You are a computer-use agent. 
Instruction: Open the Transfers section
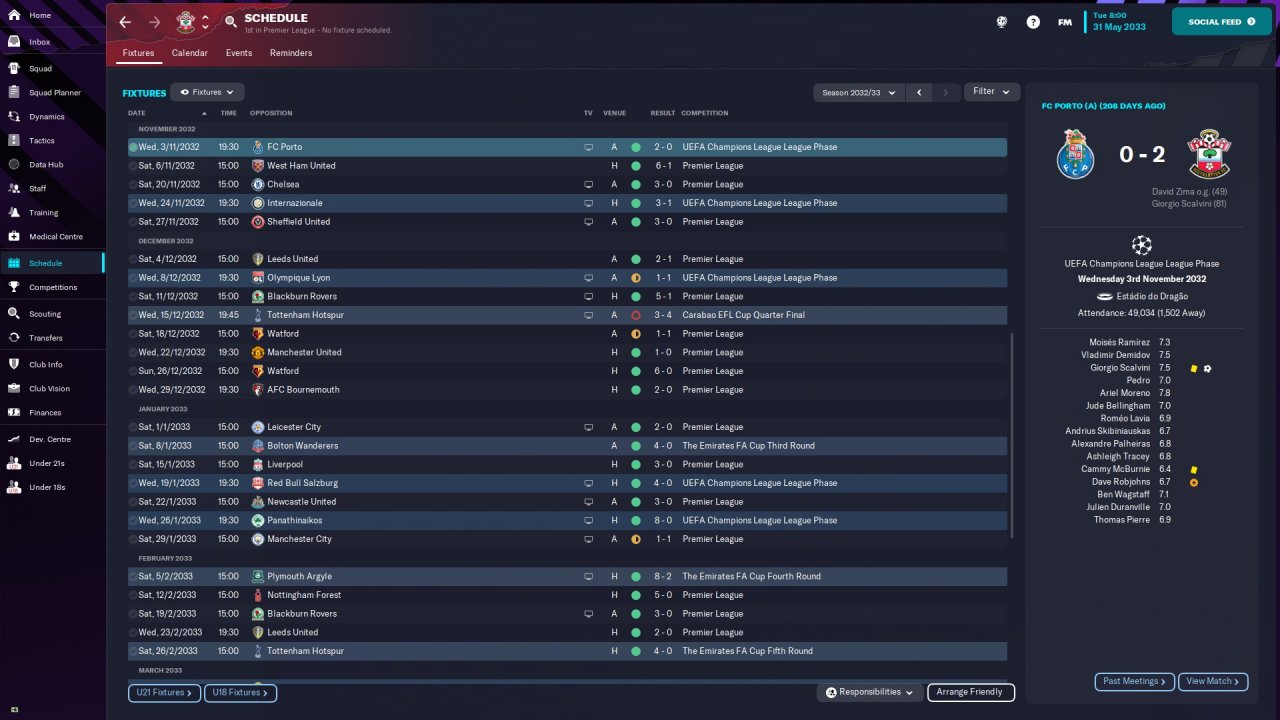coord(46,338)
